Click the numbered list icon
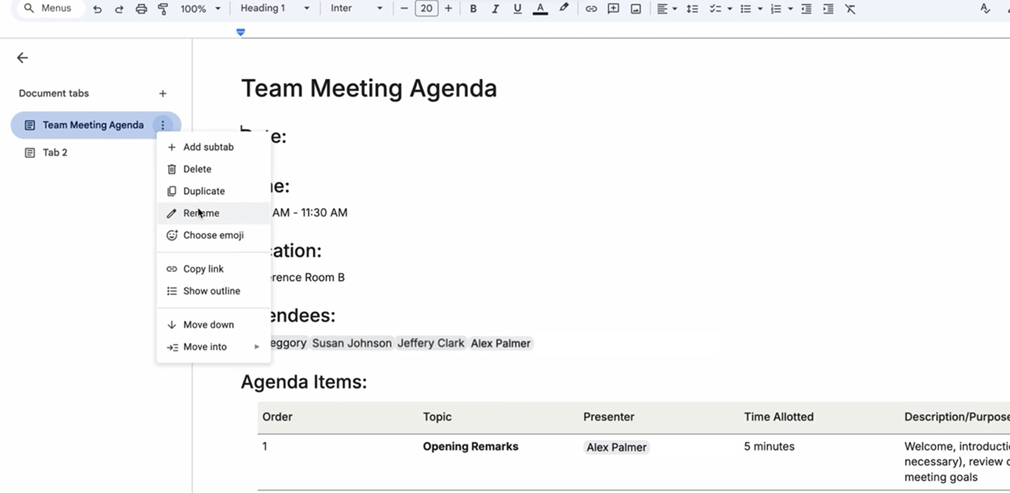Image resolution: width=1010 pixels, height=493 pixels. (776, 9)
